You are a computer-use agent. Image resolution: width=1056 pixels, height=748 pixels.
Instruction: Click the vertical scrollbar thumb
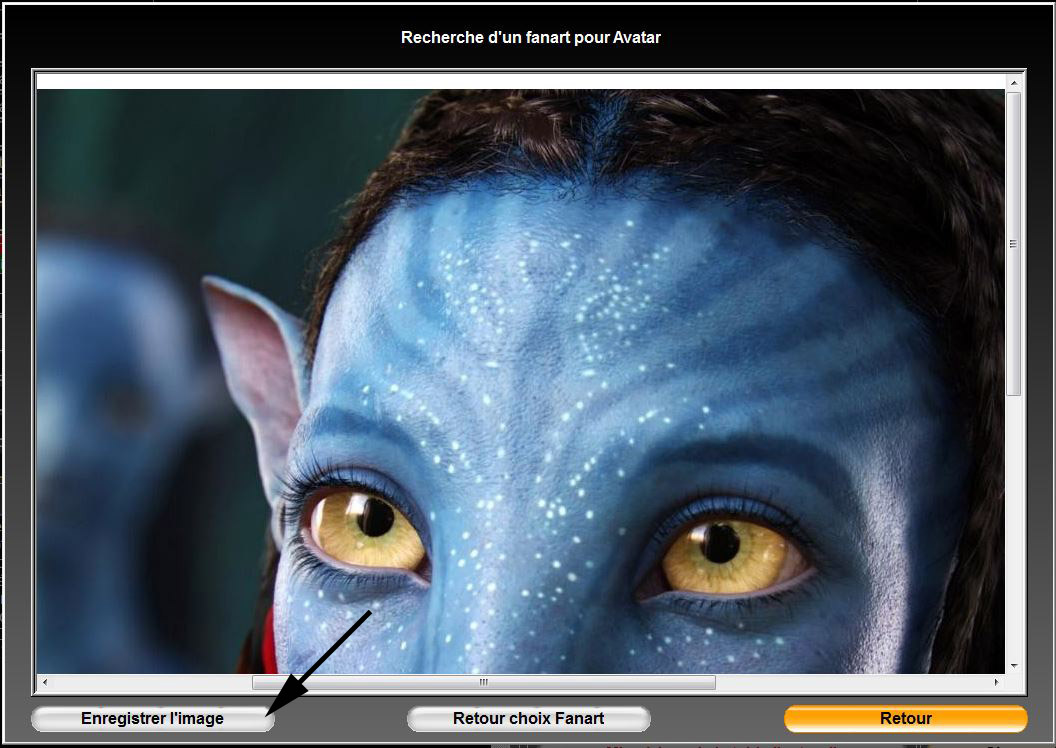click(1014, 244)
